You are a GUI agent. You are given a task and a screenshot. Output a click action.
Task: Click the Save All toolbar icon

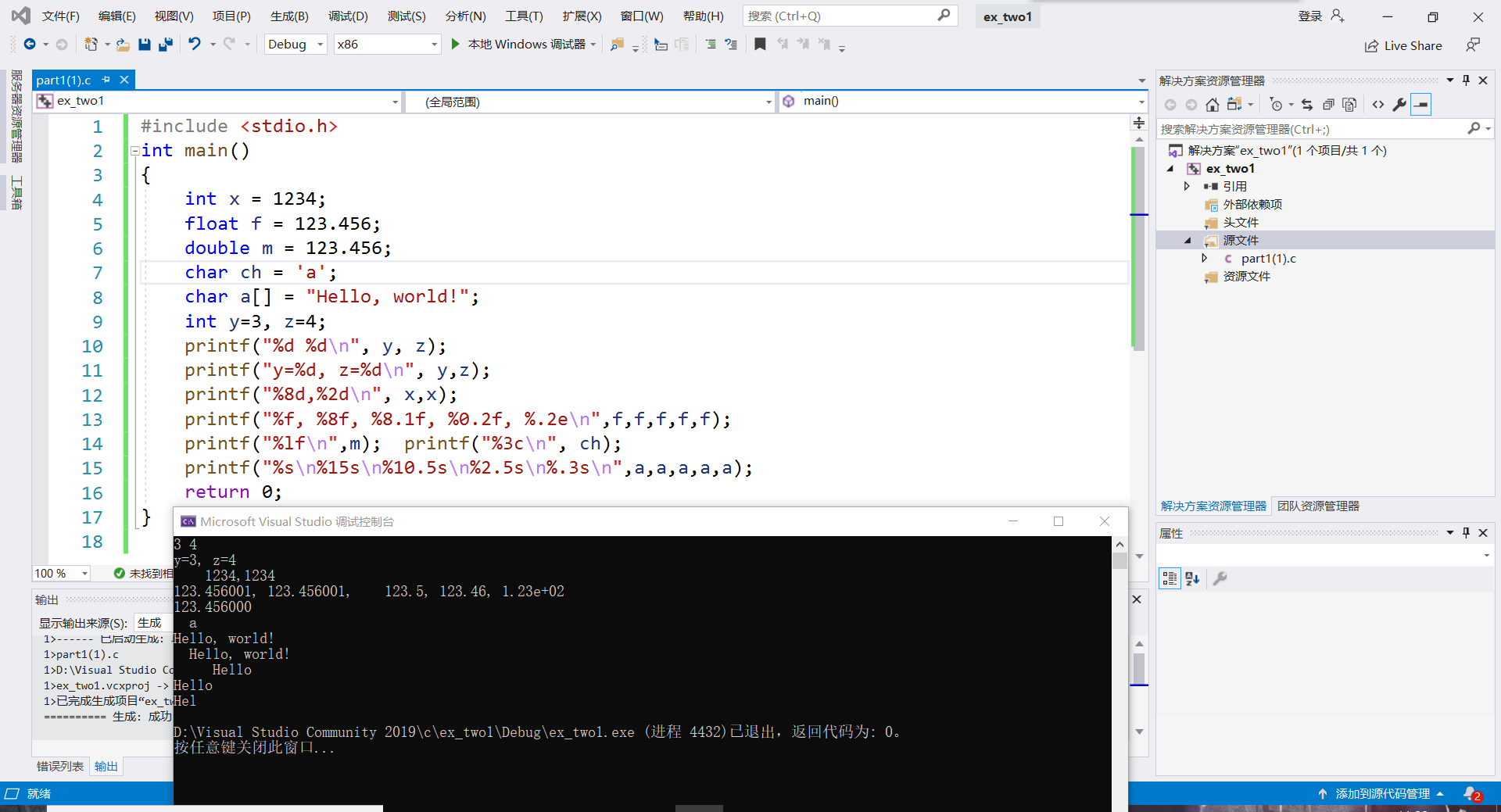165,45
